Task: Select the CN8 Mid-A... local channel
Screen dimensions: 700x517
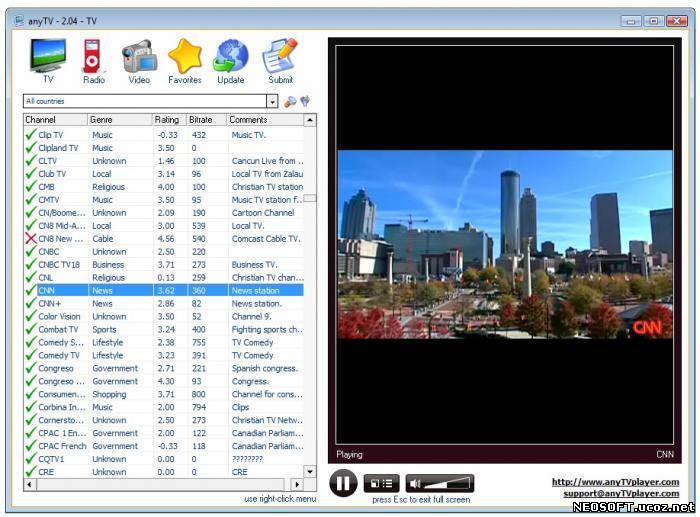Action: (164, 225)
